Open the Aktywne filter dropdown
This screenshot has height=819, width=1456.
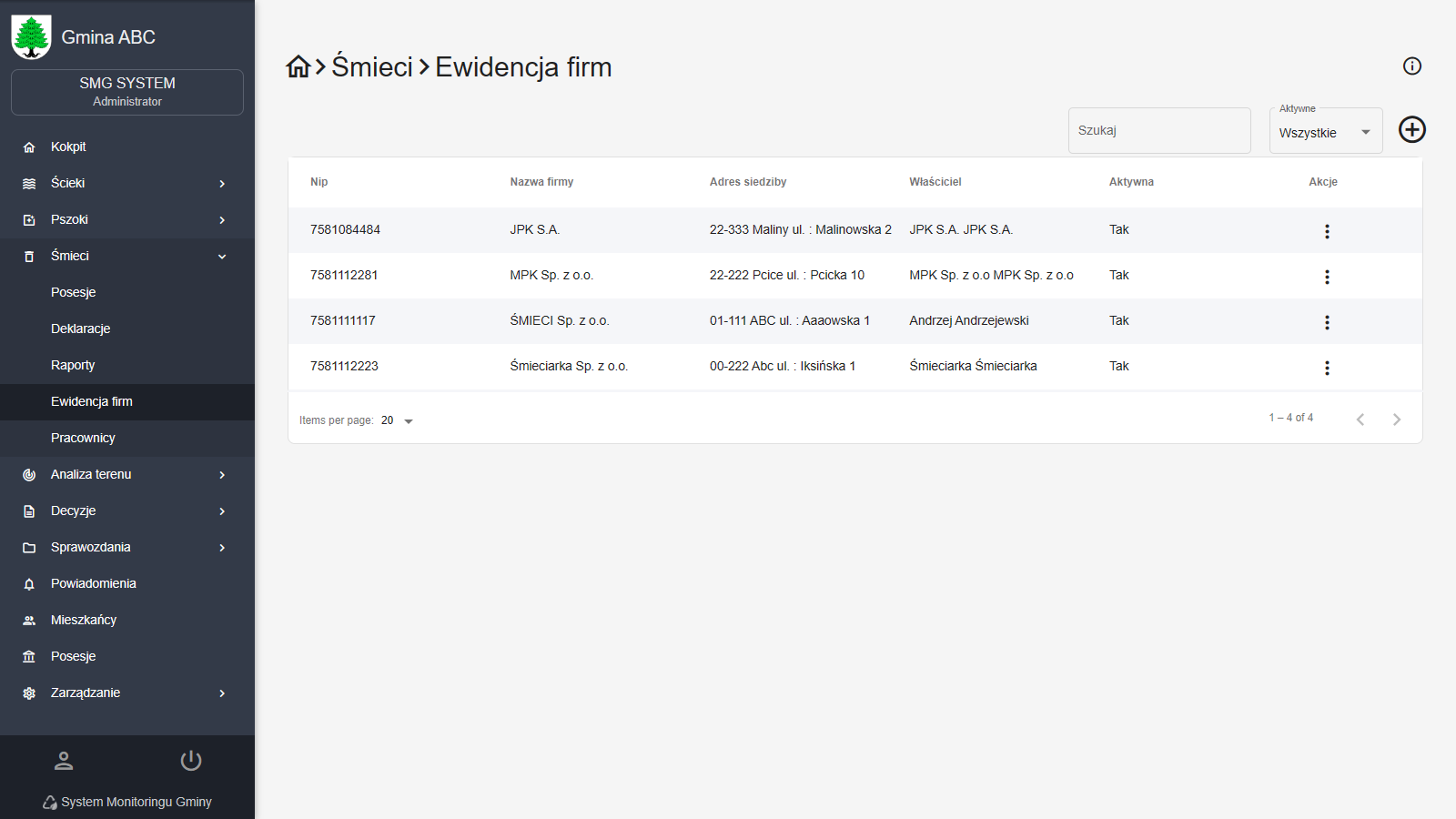1325,132
